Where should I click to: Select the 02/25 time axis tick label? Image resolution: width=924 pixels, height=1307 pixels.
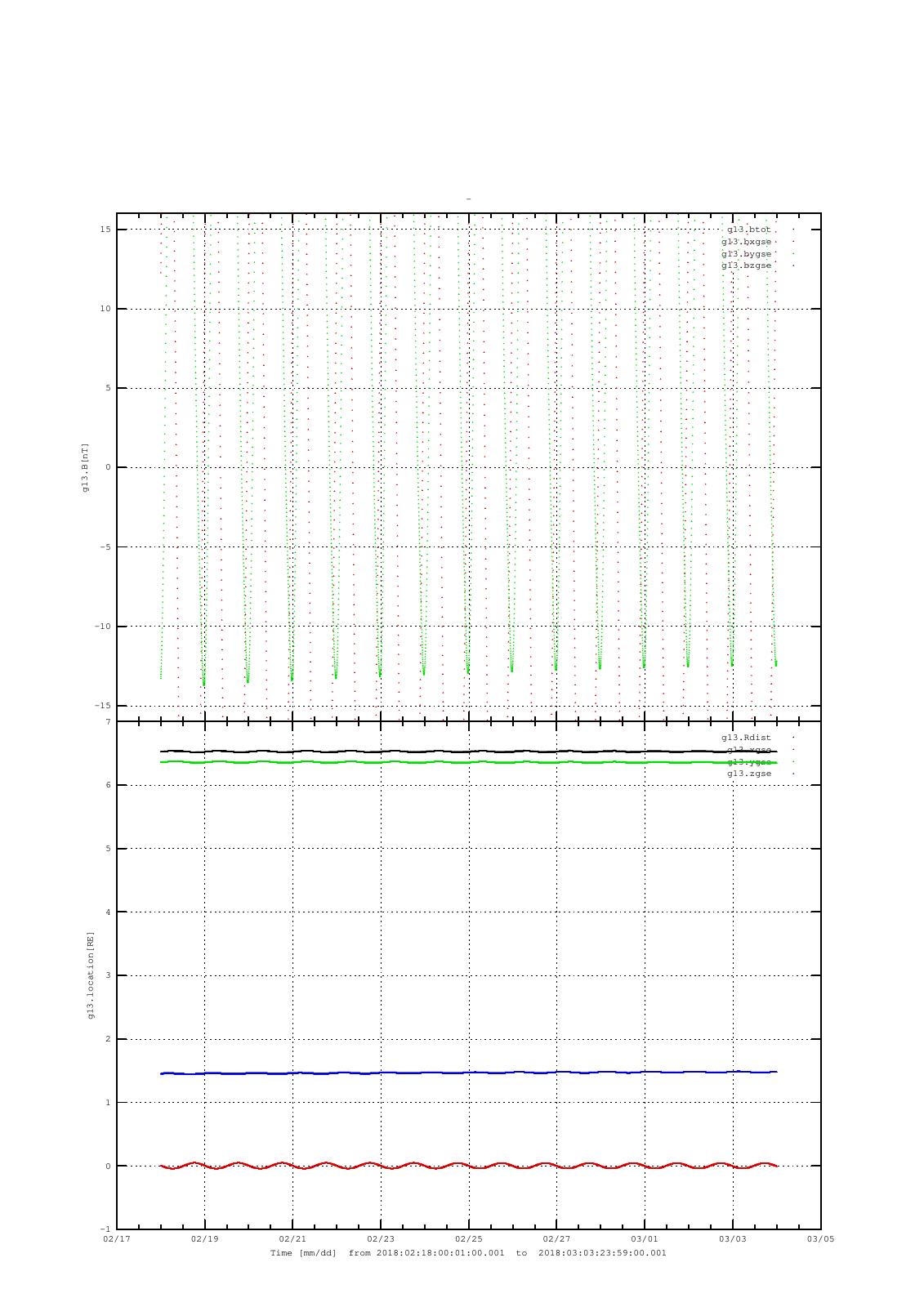click(x=468, y=1239)
